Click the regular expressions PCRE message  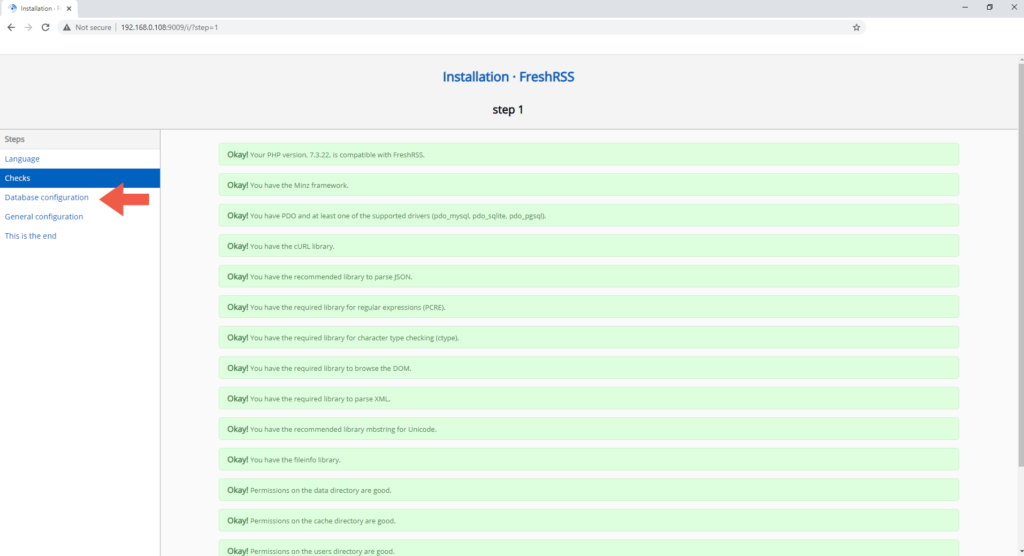click(588, 307)
